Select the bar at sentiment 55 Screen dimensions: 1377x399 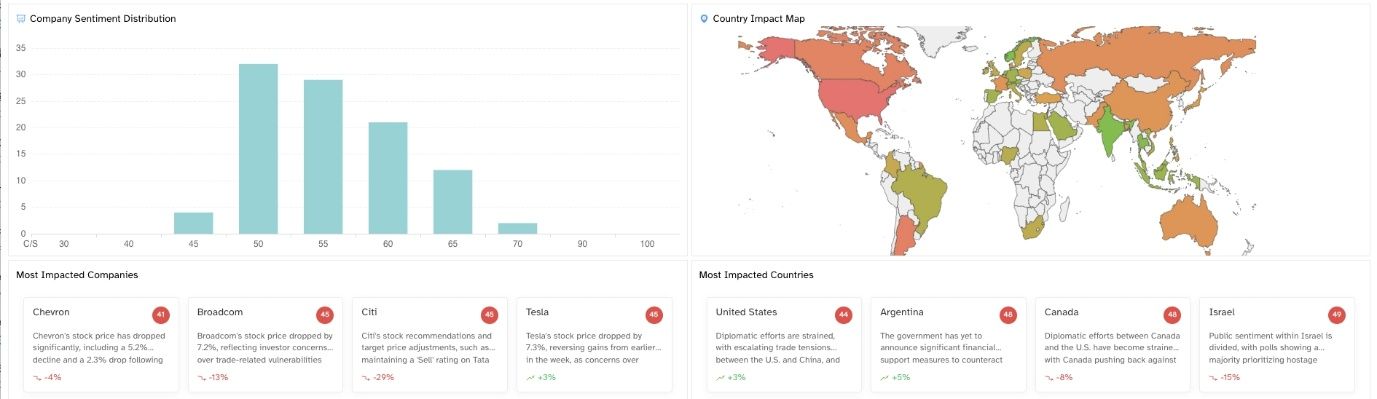323,157
